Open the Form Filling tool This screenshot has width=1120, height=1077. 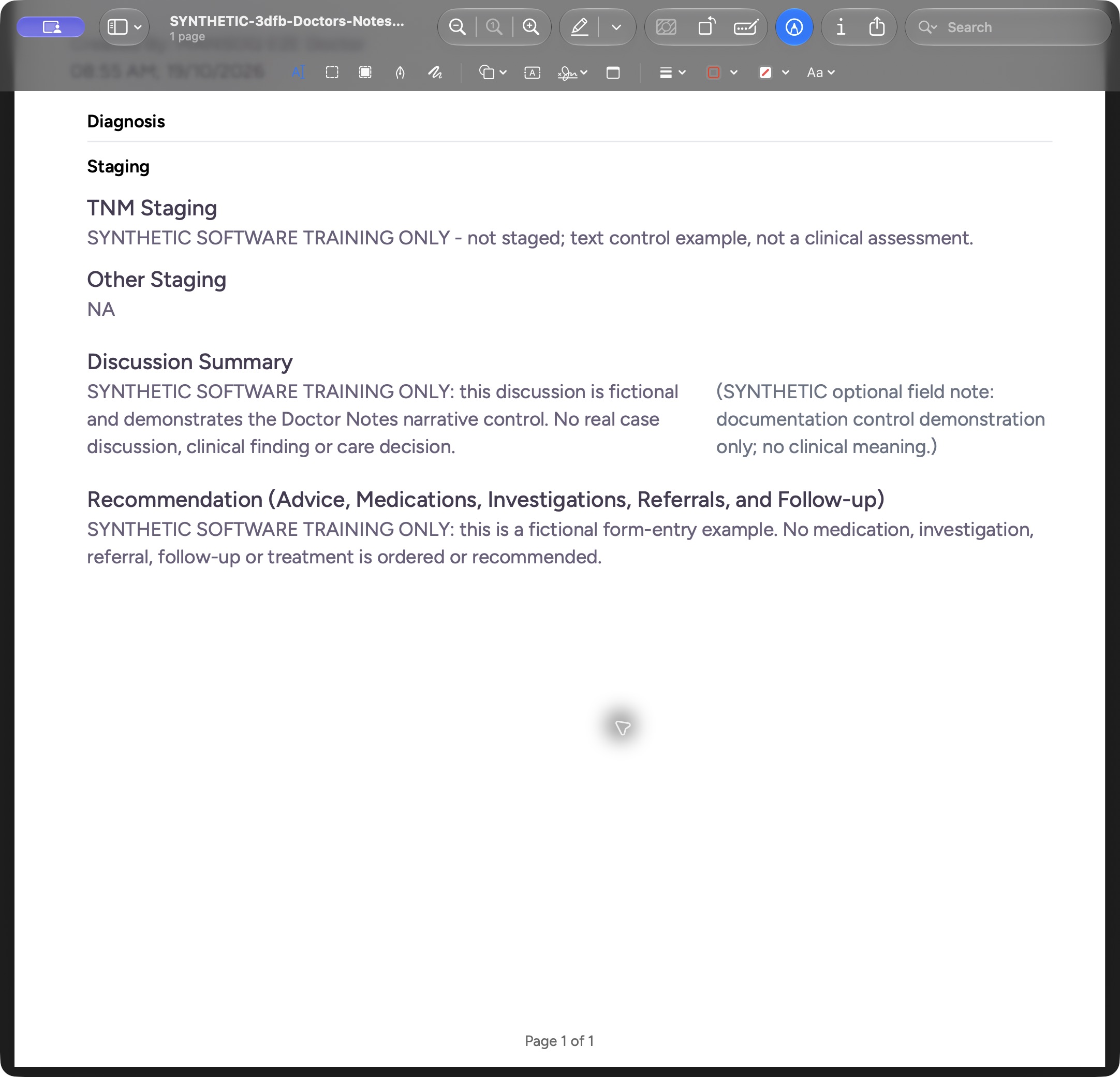click(746, 27)
